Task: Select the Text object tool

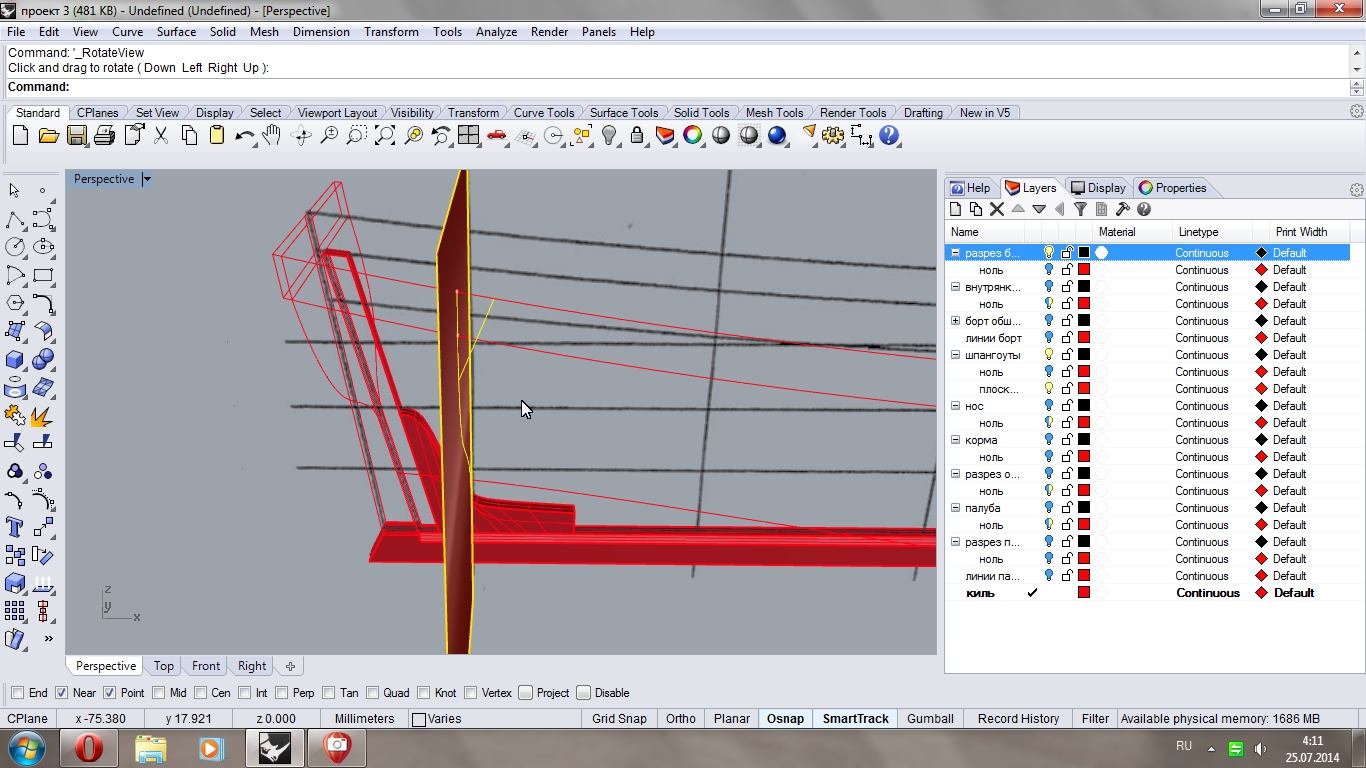Action: [15, 527]
